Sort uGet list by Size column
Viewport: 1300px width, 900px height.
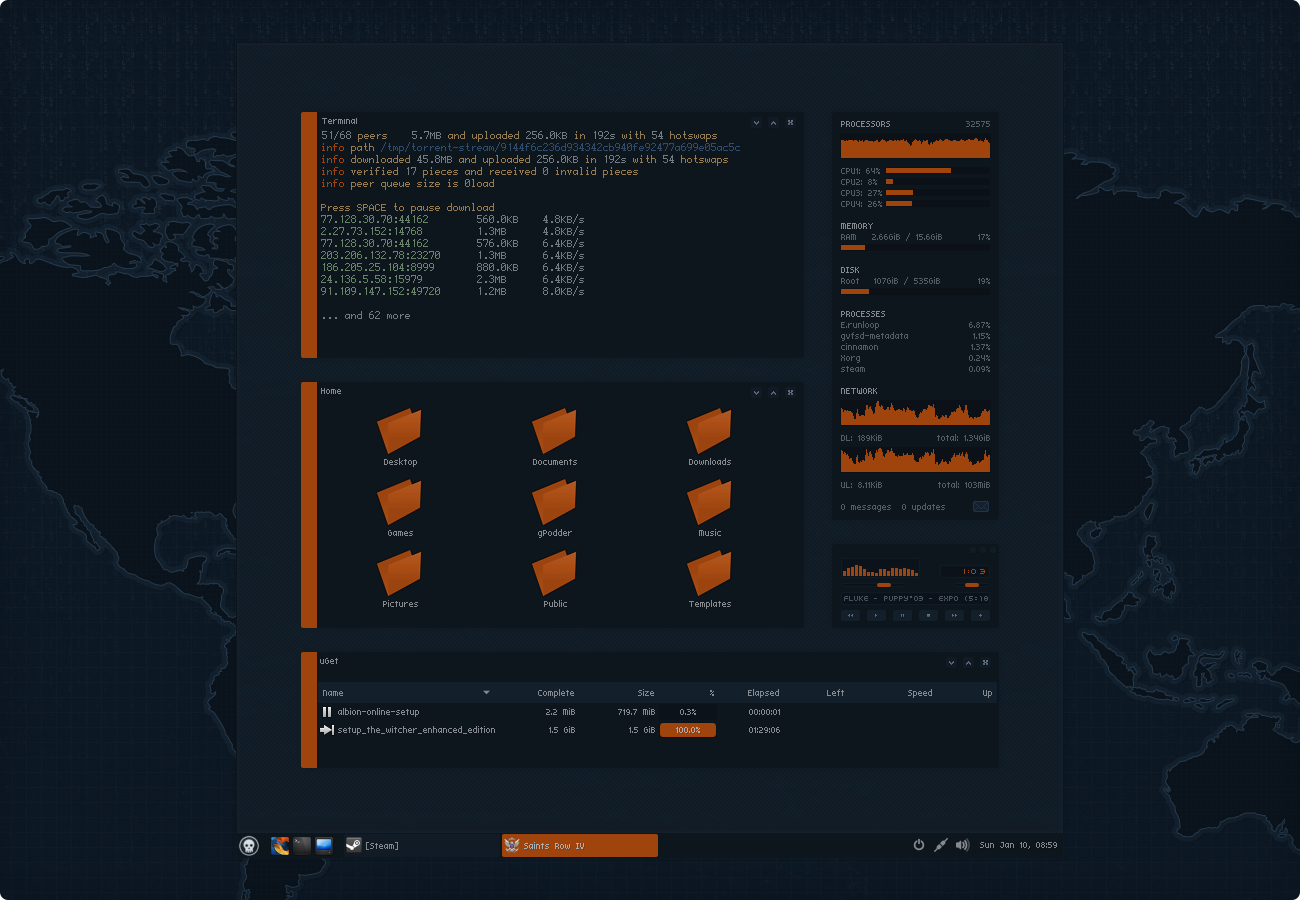(x=646, y=693)
